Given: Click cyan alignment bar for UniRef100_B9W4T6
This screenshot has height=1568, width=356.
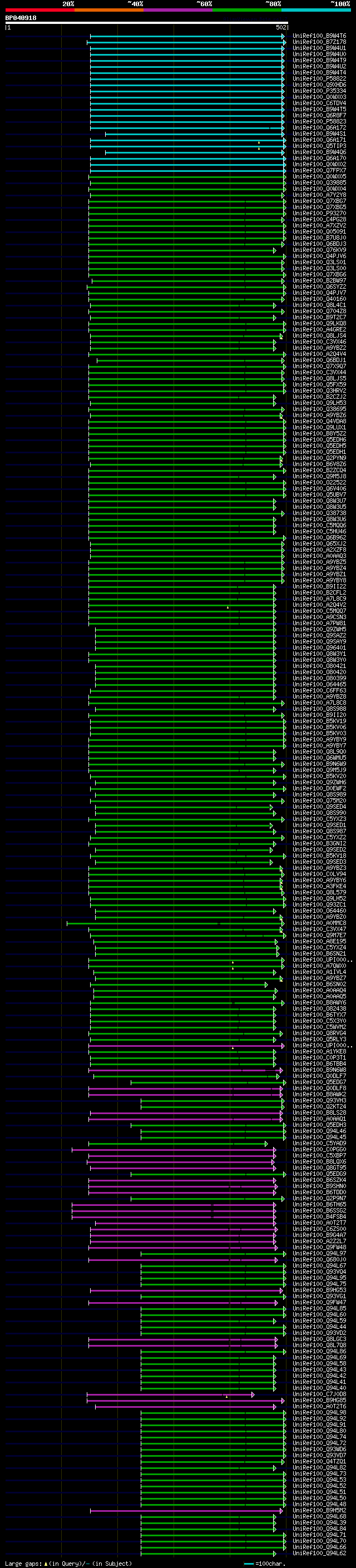Looking at the screenshot, I should click(x=187, y=36).
